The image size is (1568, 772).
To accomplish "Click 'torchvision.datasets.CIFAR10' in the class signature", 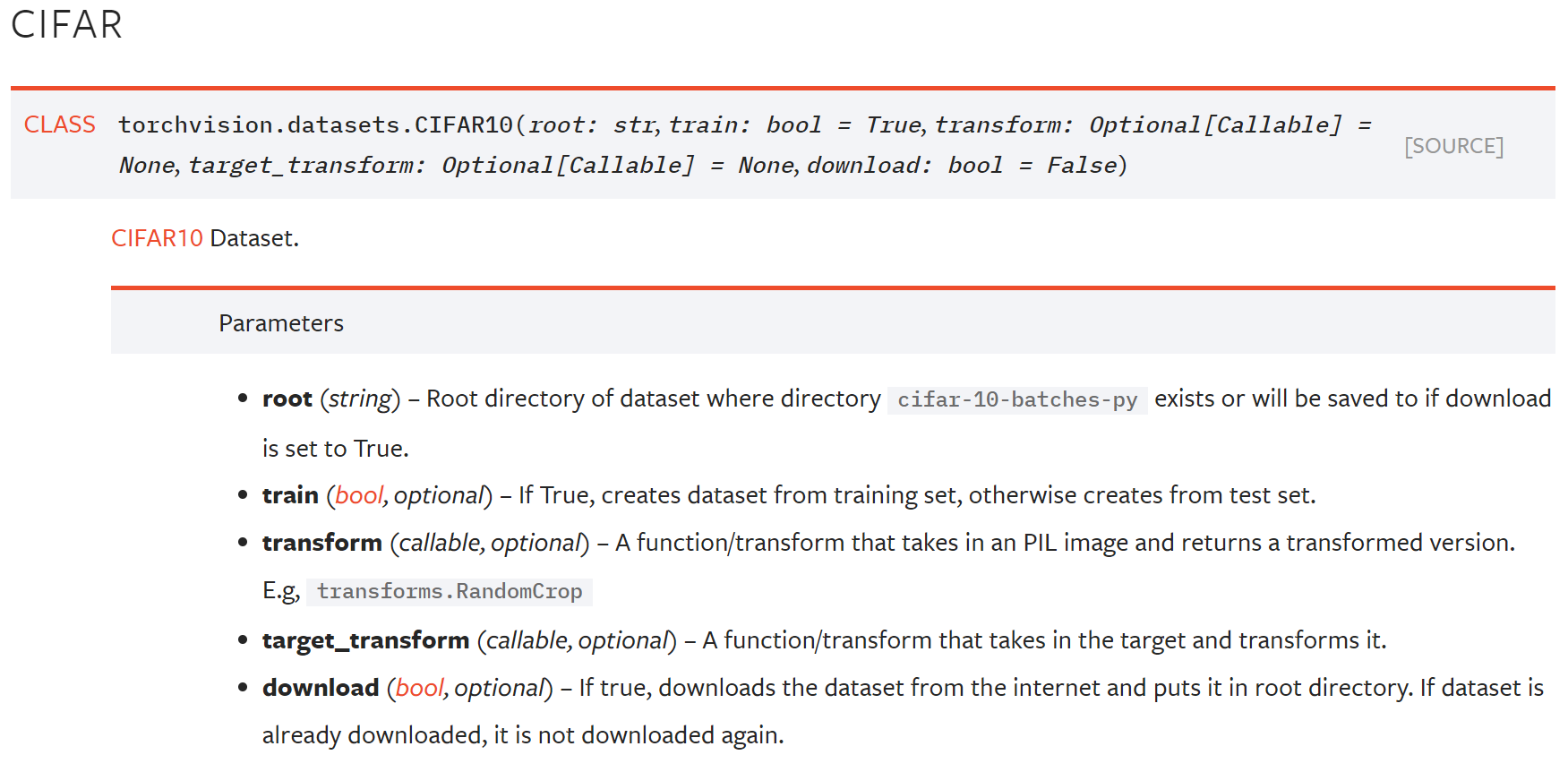I will tap(316, 124).
